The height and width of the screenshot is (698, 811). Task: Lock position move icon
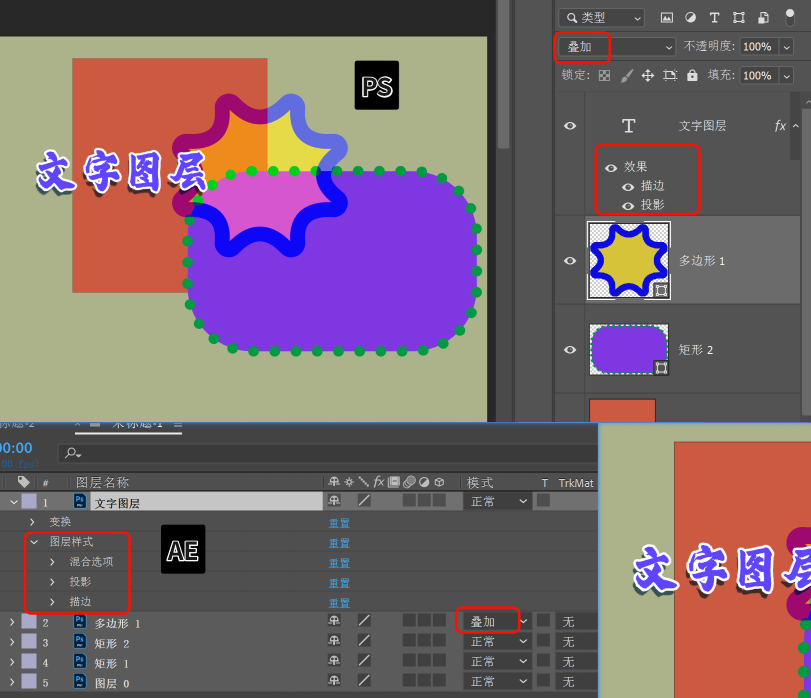(648, 76)
